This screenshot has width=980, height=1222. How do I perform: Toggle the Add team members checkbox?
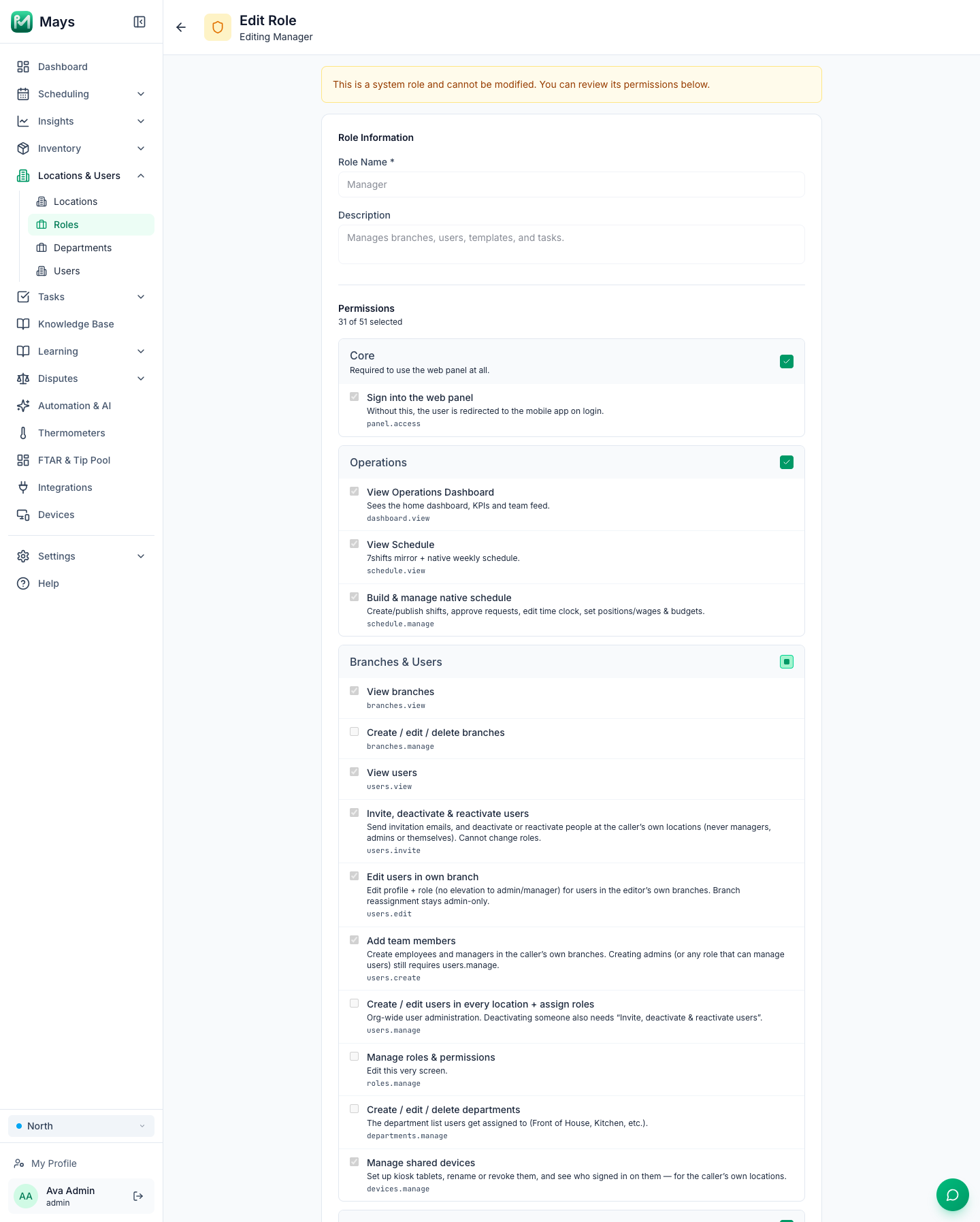355,940
